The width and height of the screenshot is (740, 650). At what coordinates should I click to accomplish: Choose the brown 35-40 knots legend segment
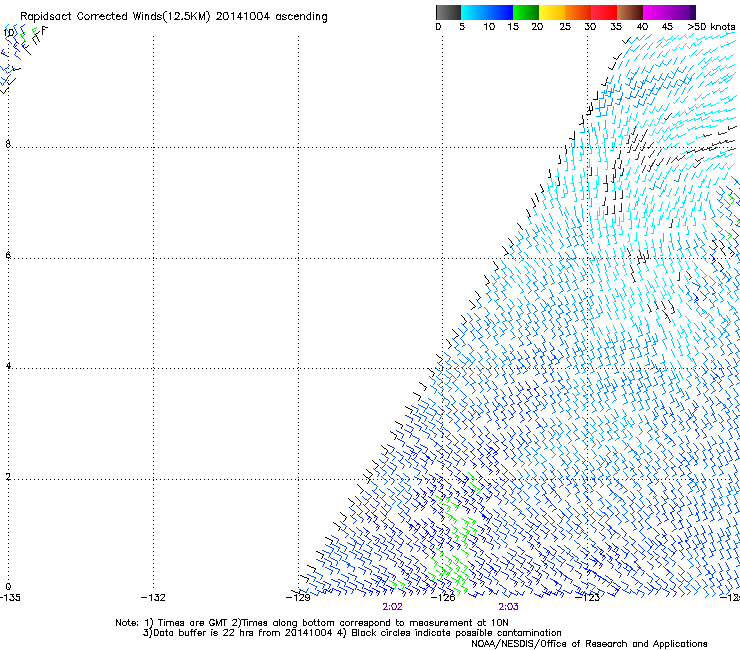630,12
